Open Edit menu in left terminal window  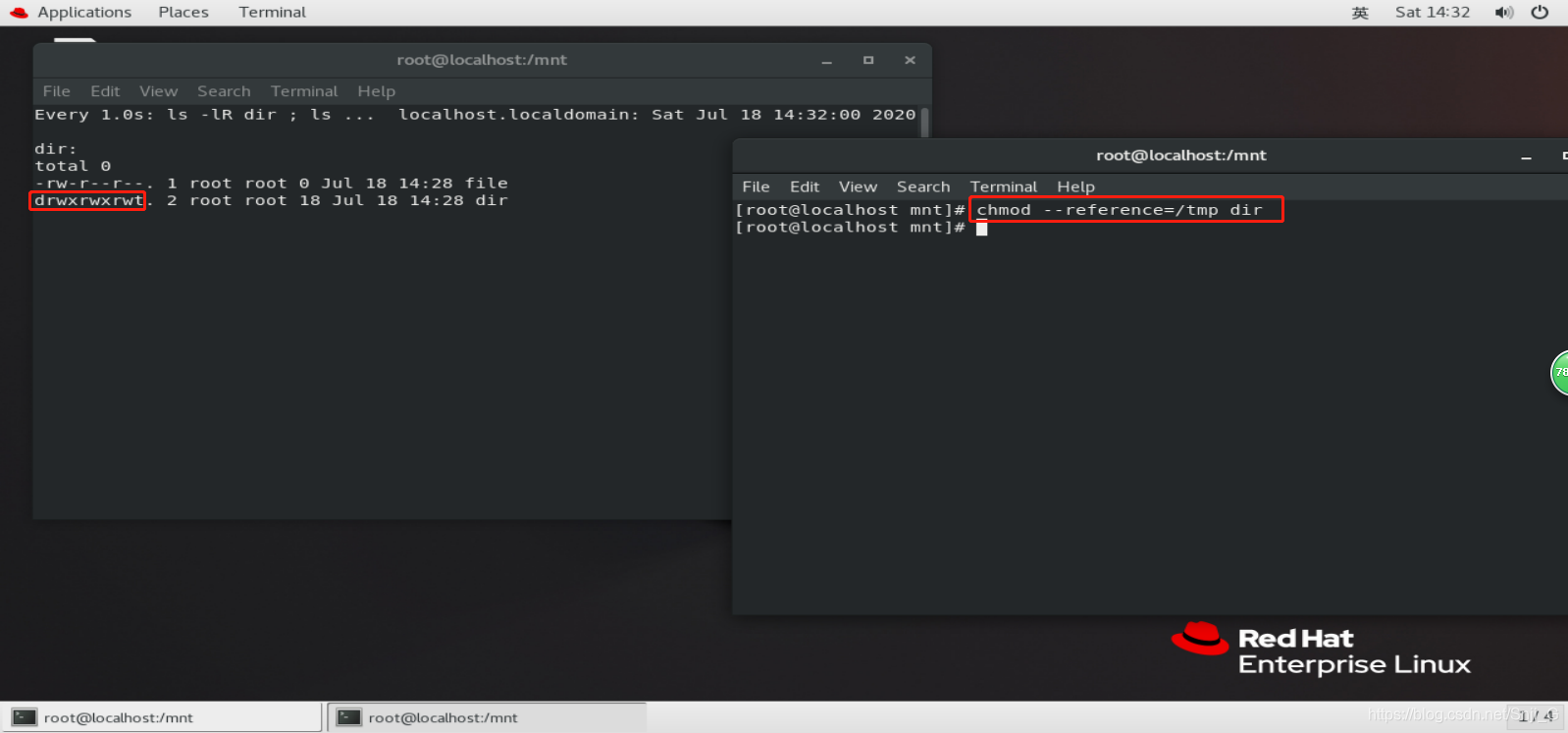105,91
